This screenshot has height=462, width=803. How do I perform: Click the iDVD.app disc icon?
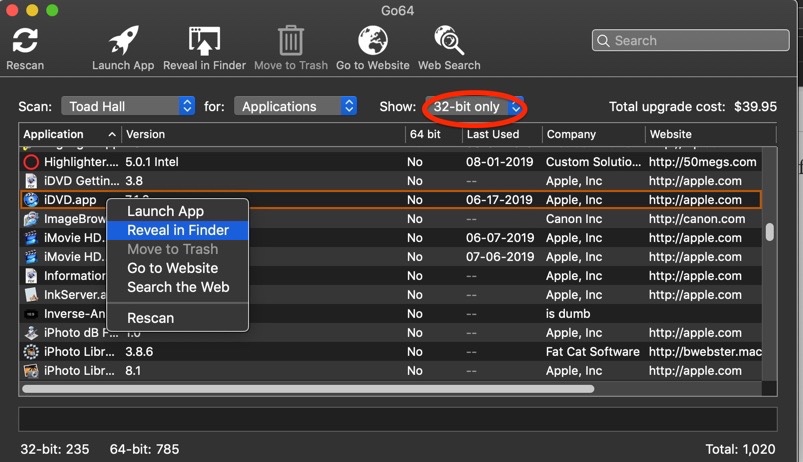(x=31, y=200)
